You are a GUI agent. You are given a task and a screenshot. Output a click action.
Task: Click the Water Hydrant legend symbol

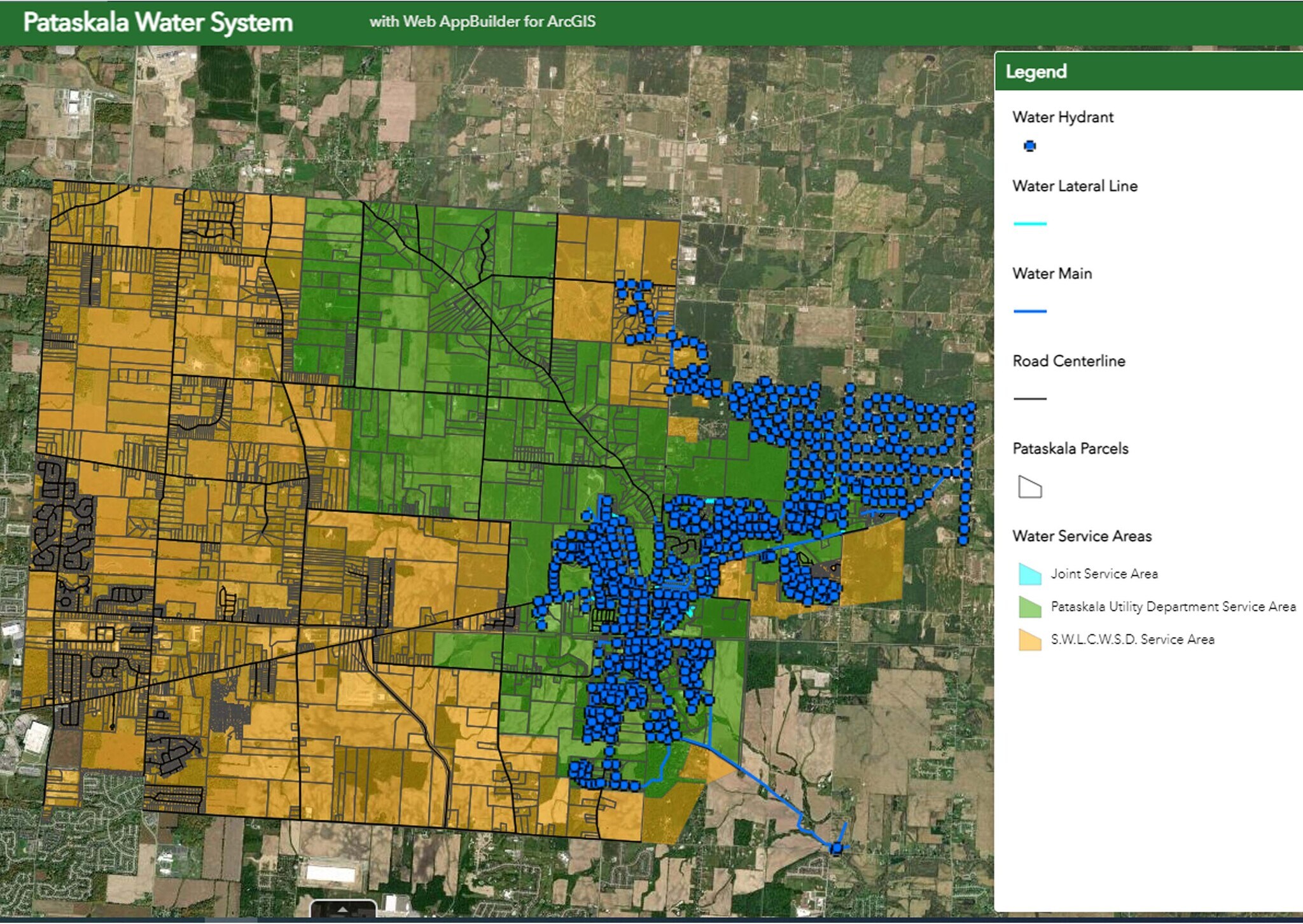(x=1029, y=146)
